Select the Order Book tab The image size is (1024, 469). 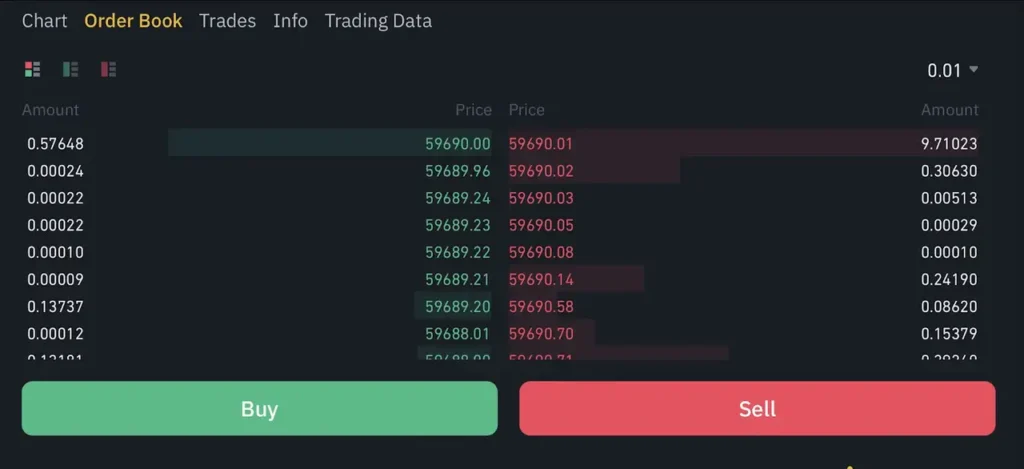click(133, 21)
